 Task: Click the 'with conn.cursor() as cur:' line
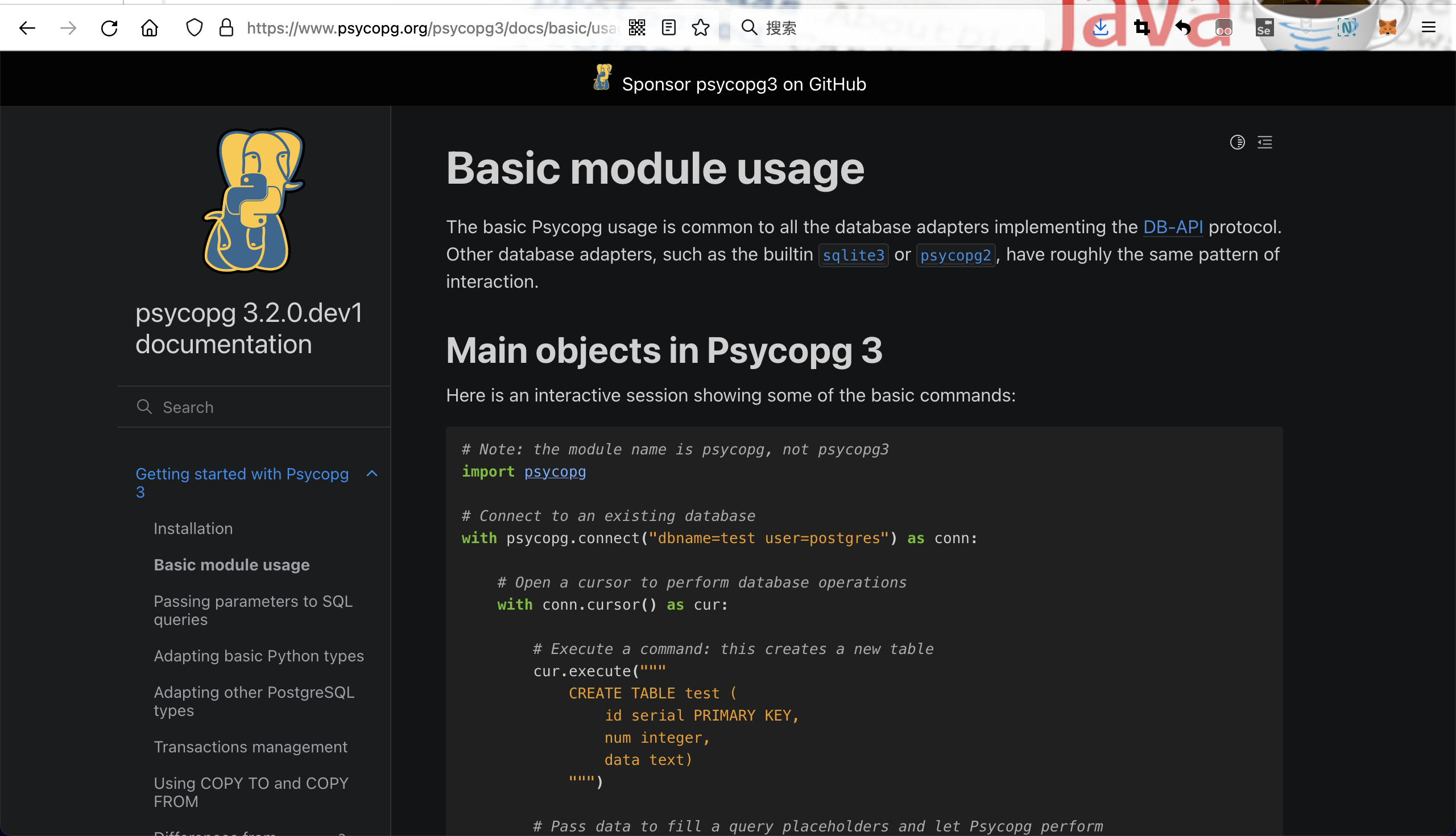(613, 605)
